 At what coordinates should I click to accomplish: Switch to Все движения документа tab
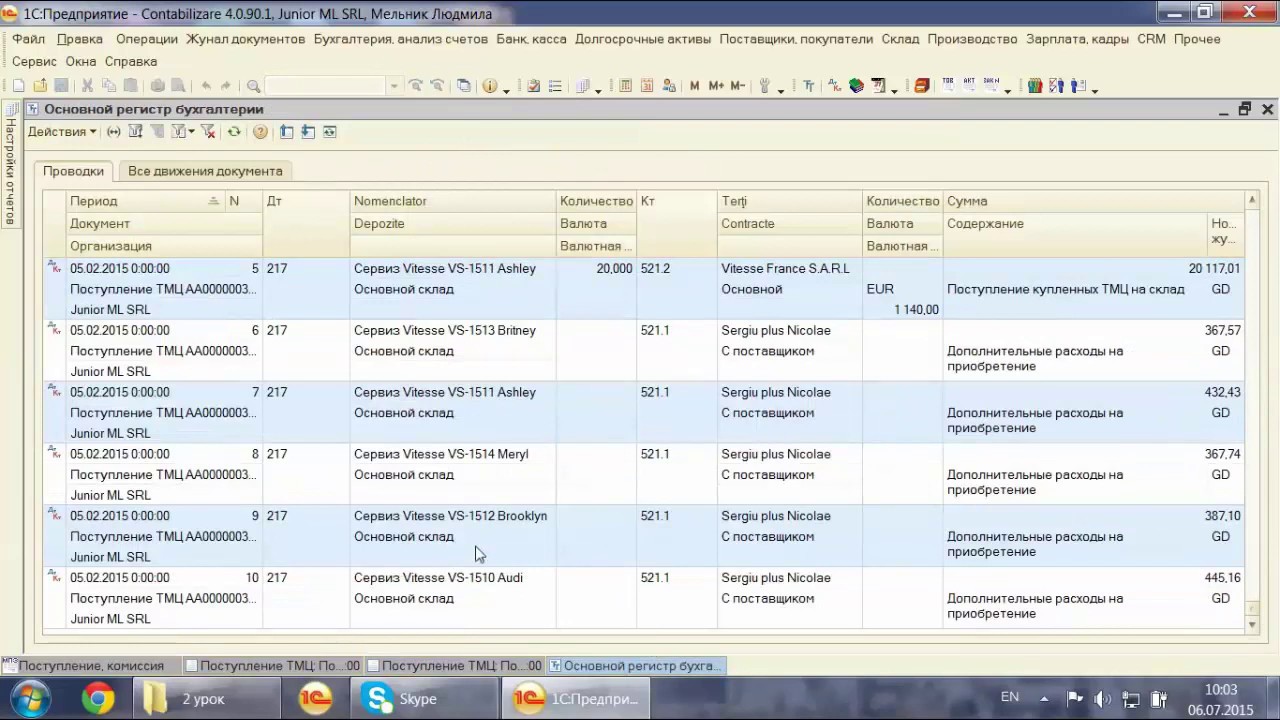click(x=205, y=171)
